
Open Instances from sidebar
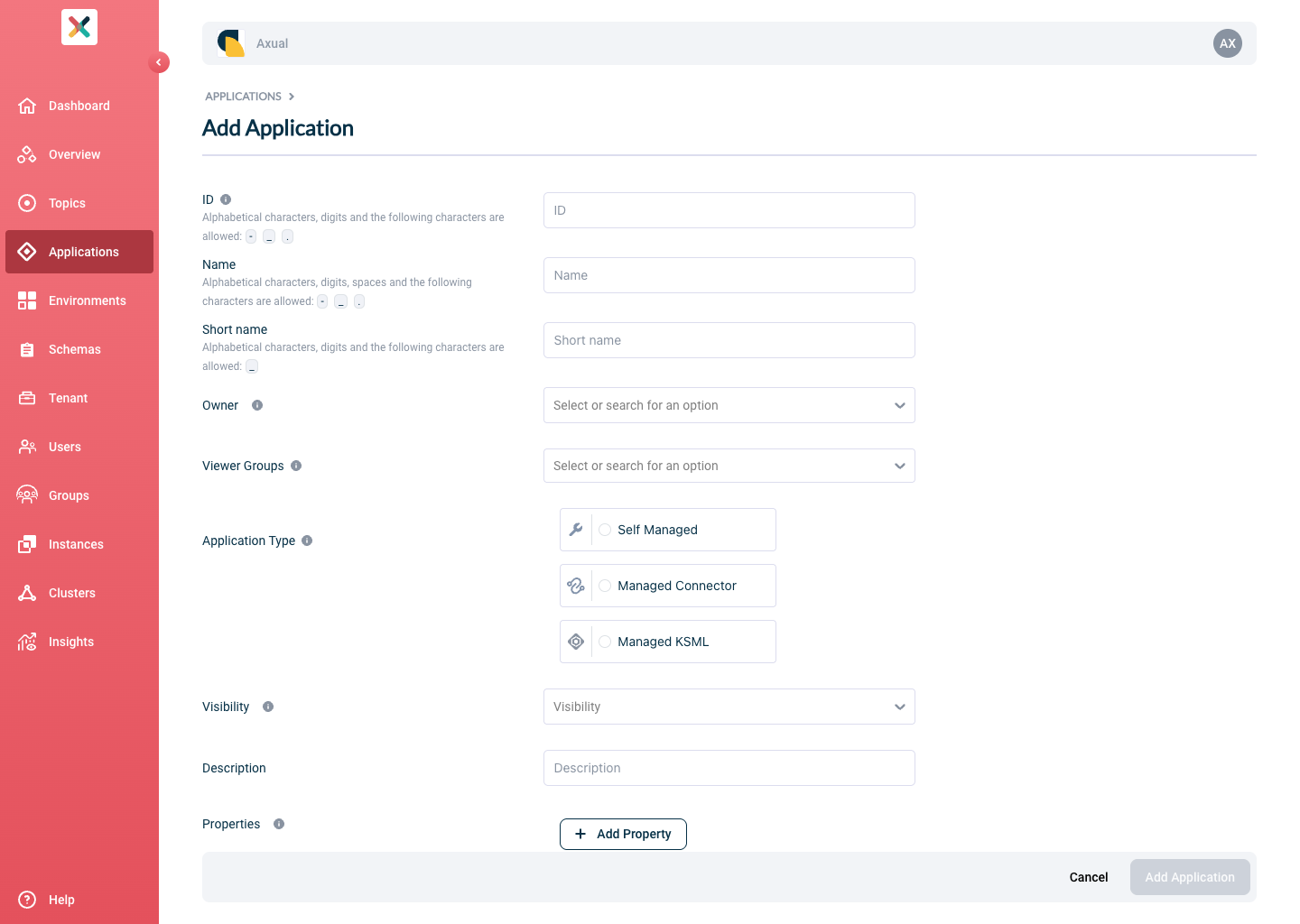coord(79,544)
